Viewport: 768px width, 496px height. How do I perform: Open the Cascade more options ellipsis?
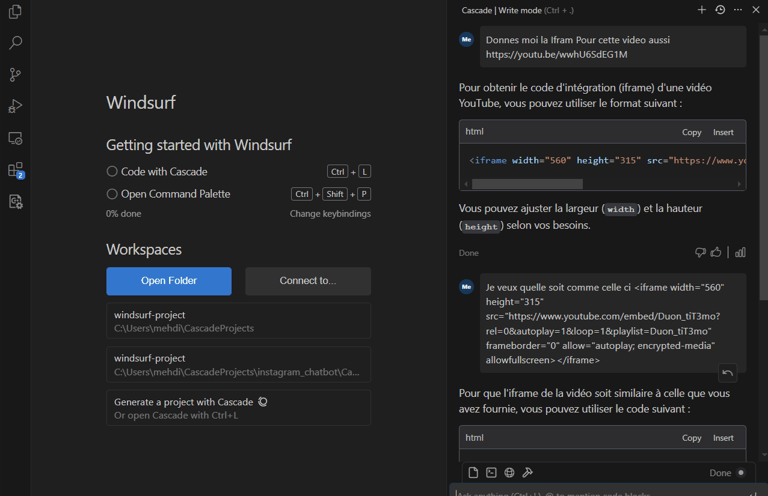(738, 10)
